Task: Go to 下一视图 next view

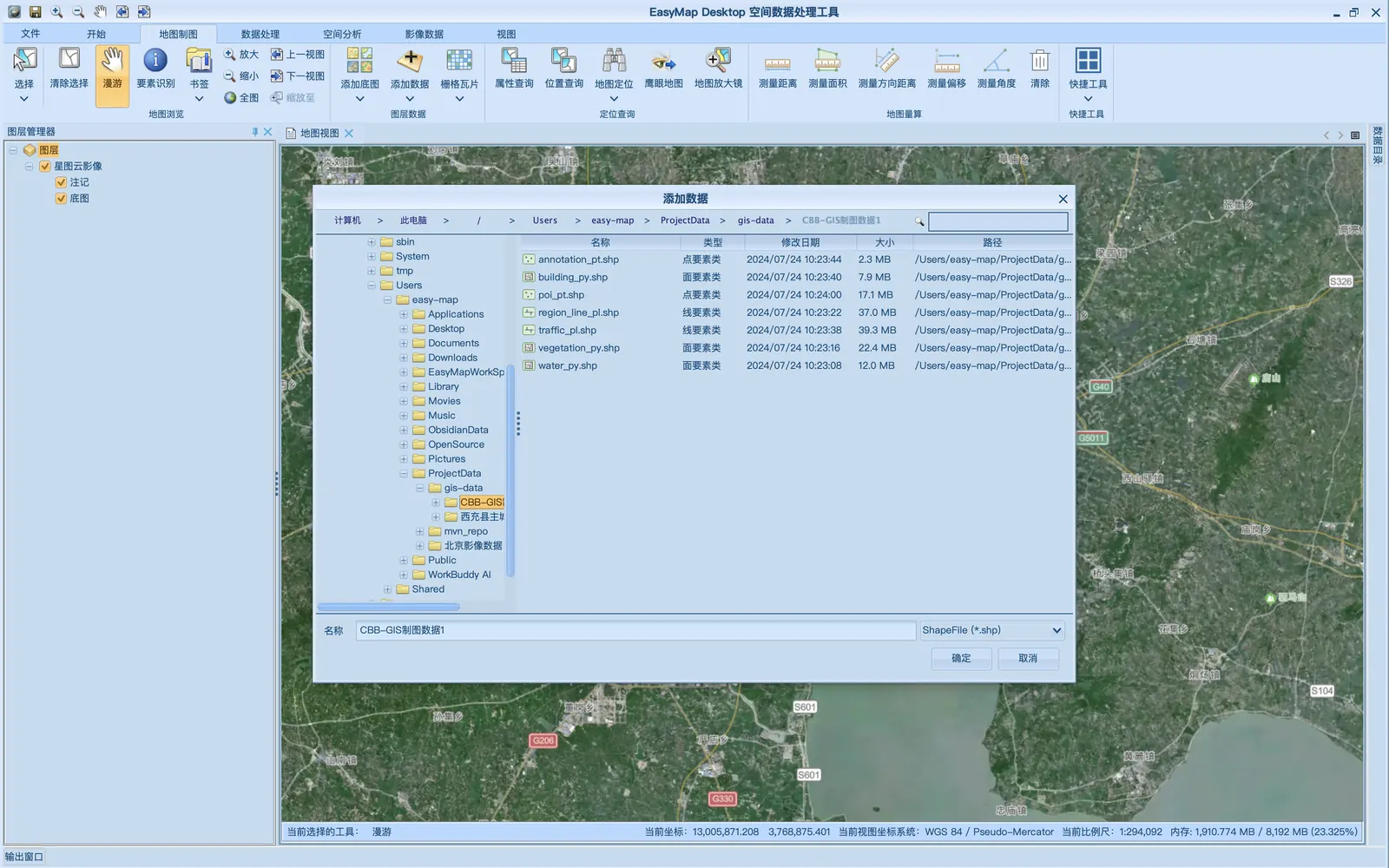Action: (297, 76)
